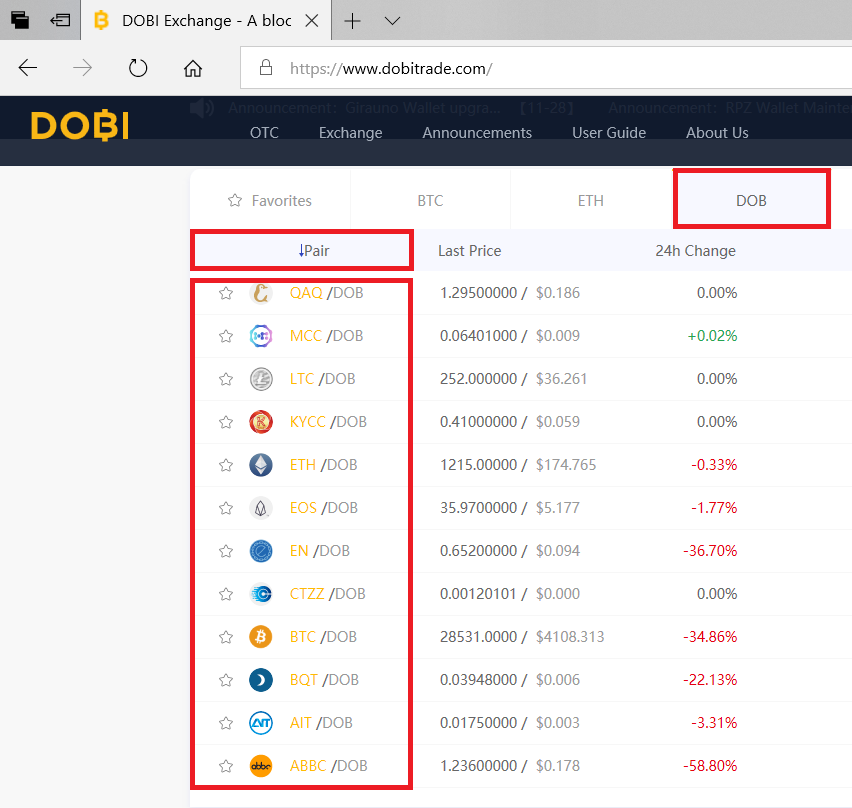Click price 1215.00000 / $174.765
This screenshot has height=808, width=852.
pyautogui.click(x=518, y=465)
